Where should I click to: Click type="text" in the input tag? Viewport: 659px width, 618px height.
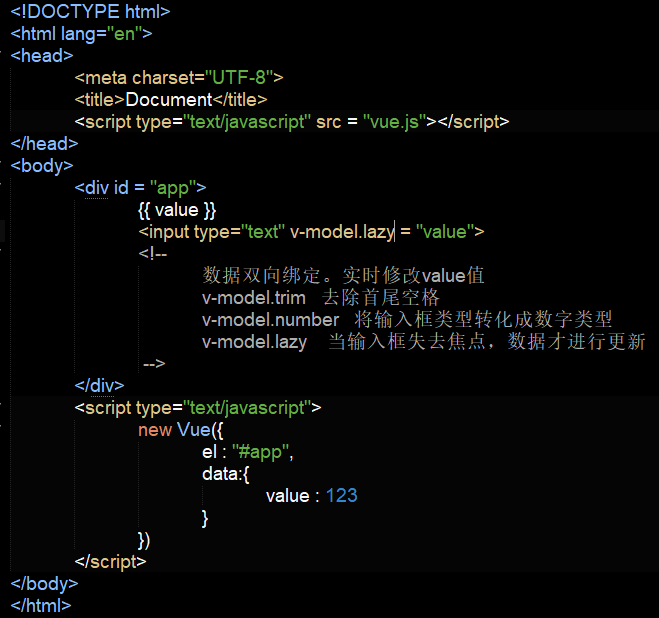[x=239, y=232]
